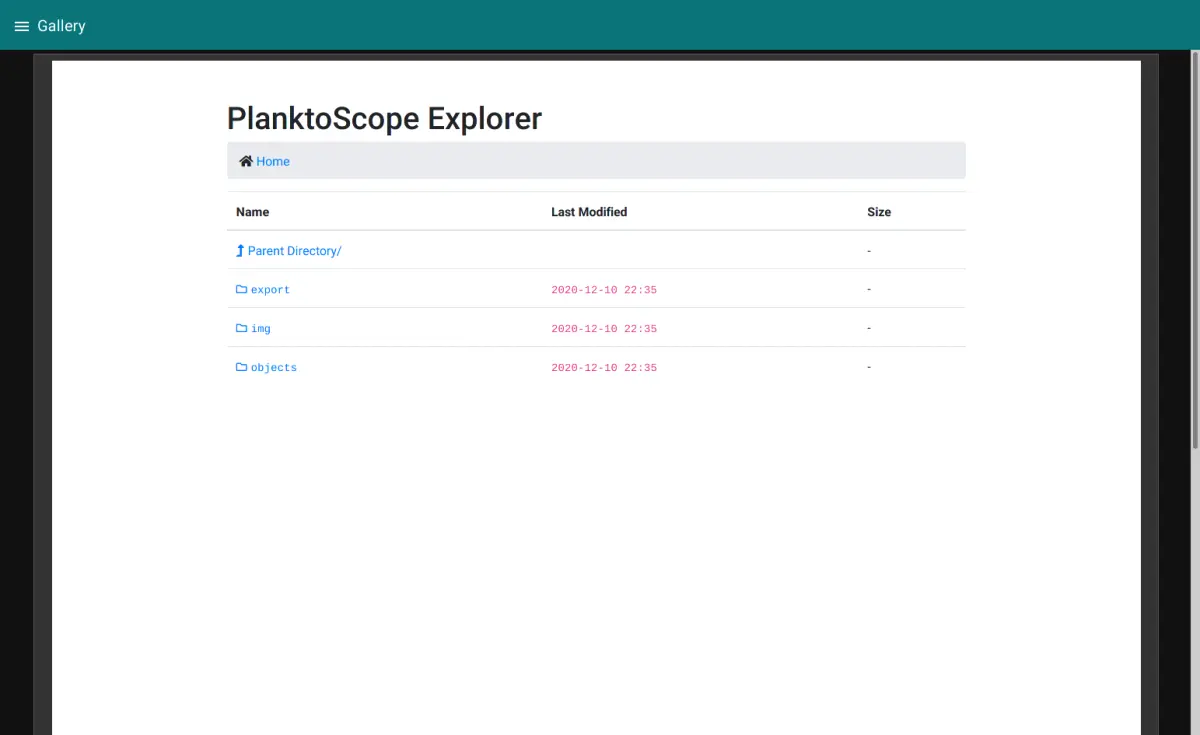
Task: Click the img folder icon
Action: (241, 328)
